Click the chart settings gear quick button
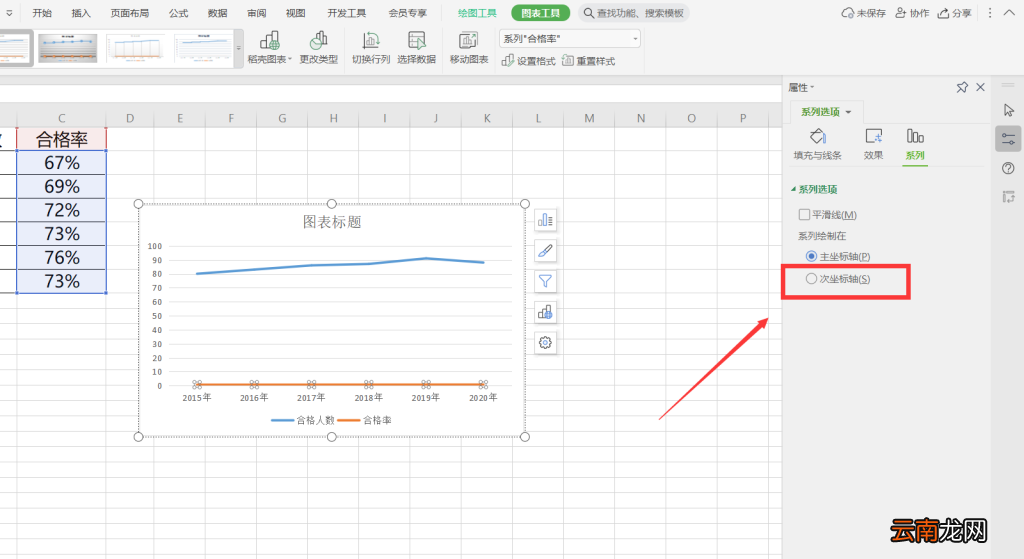Image resolution: width=1024 pixels, height=559 pixels. [545, 342]
